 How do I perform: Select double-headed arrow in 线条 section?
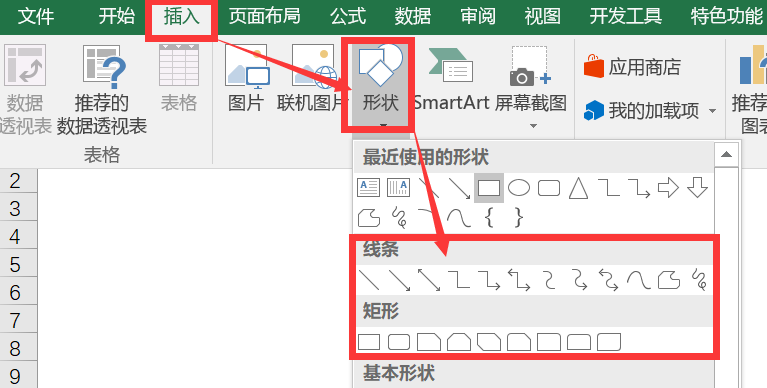429,280
